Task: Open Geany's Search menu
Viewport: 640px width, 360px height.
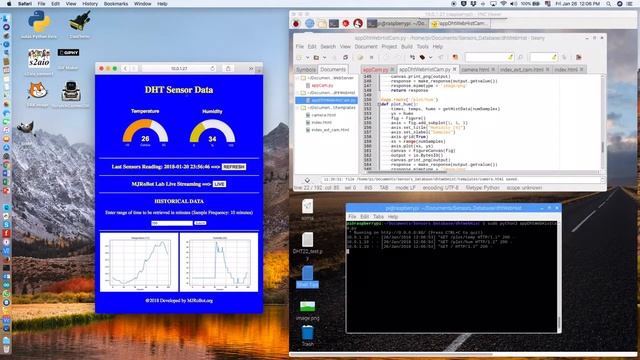Action: (328, 47)
